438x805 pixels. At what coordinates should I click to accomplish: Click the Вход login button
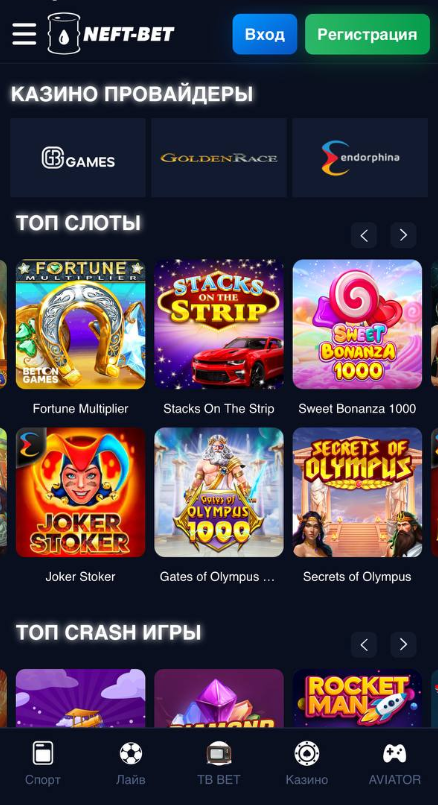pos(264,34)
